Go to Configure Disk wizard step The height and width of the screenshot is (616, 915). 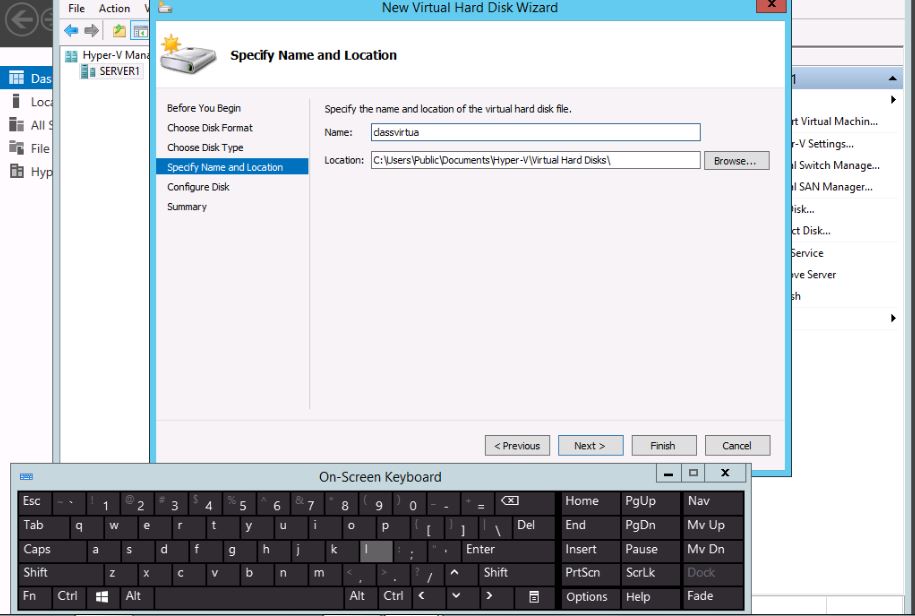point(198,187)
